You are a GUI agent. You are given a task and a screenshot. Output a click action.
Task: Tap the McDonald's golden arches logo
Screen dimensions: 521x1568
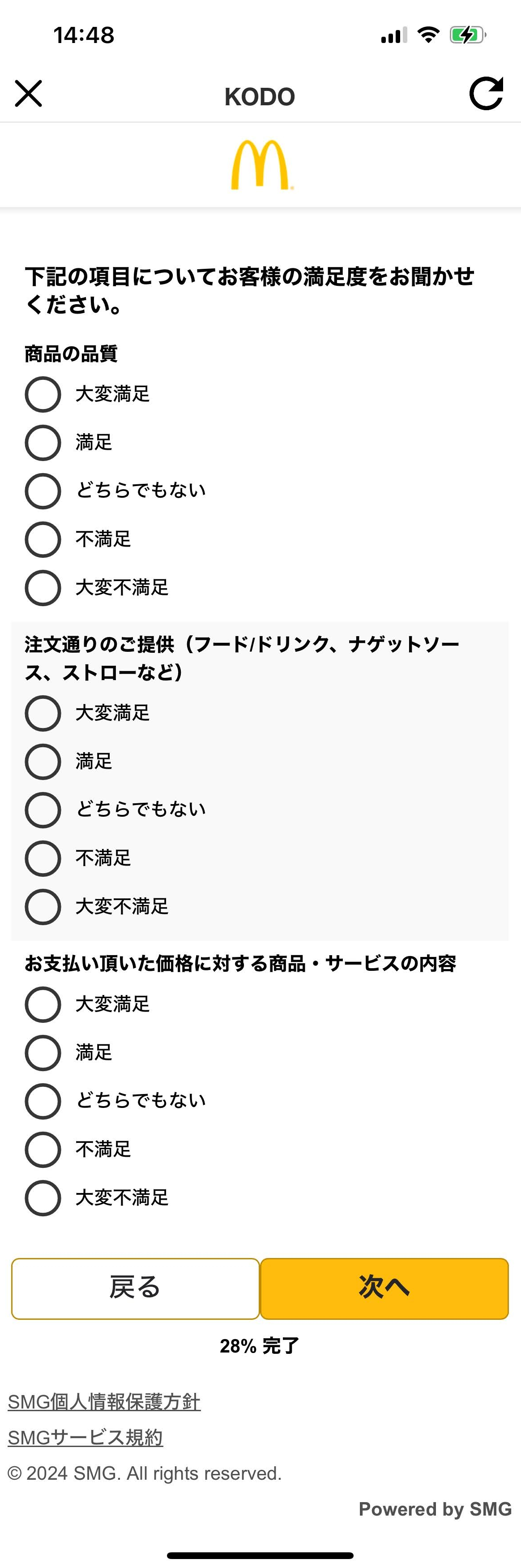[x=261, y=165]
